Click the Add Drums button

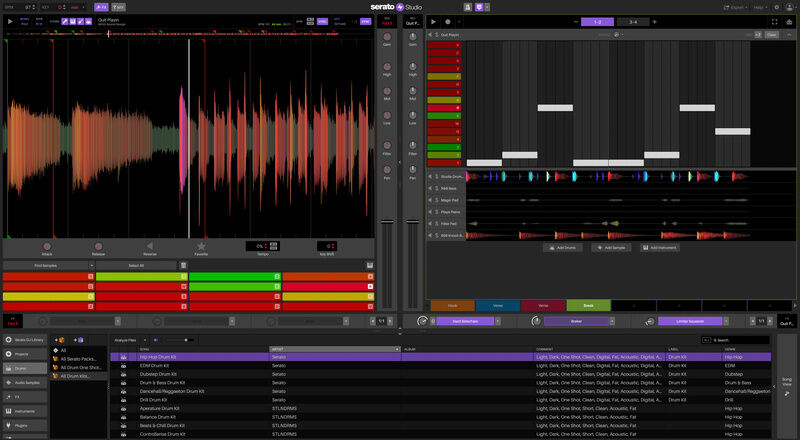click(x=563, y=248)
